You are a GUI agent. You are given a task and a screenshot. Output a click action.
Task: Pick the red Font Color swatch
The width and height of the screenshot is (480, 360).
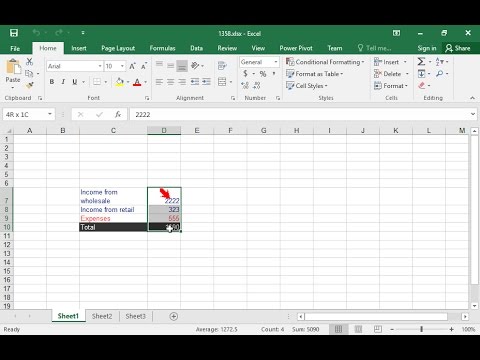coord(137,82)
